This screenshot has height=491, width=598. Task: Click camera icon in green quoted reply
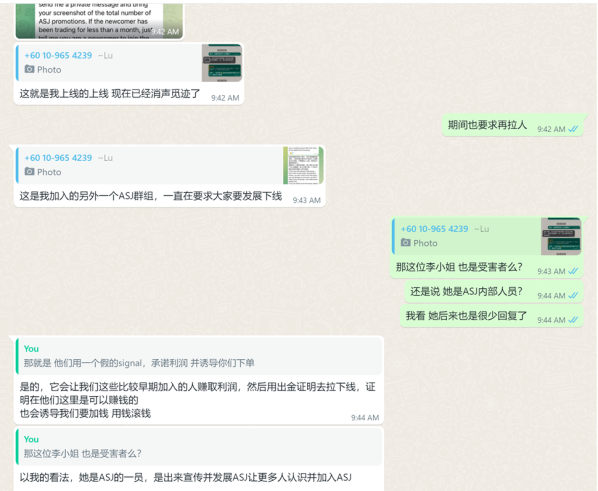tap(405, 242)
